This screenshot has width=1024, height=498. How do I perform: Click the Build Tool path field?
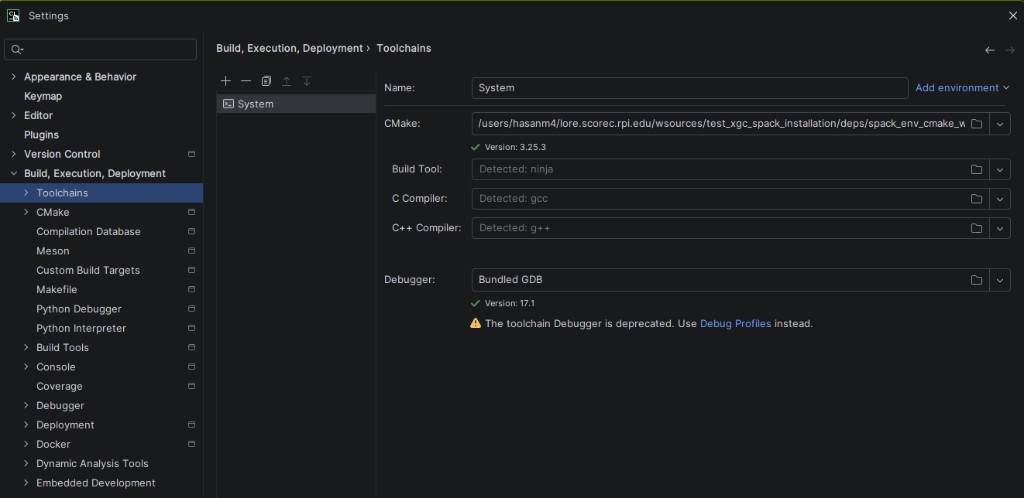pos(720,169)
